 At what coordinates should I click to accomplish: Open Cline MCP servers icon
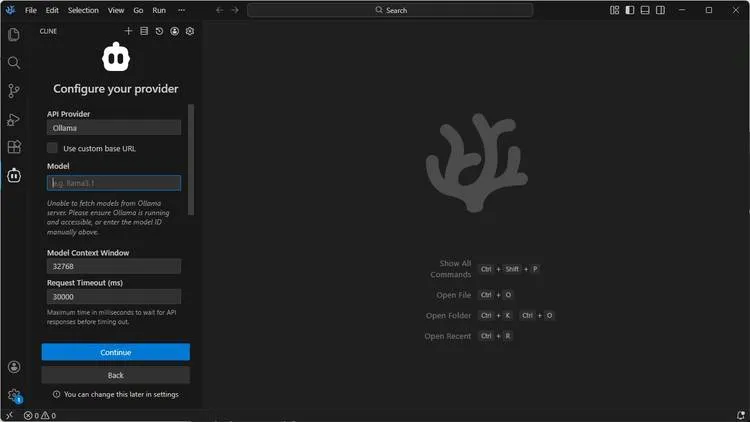(144, 31)
